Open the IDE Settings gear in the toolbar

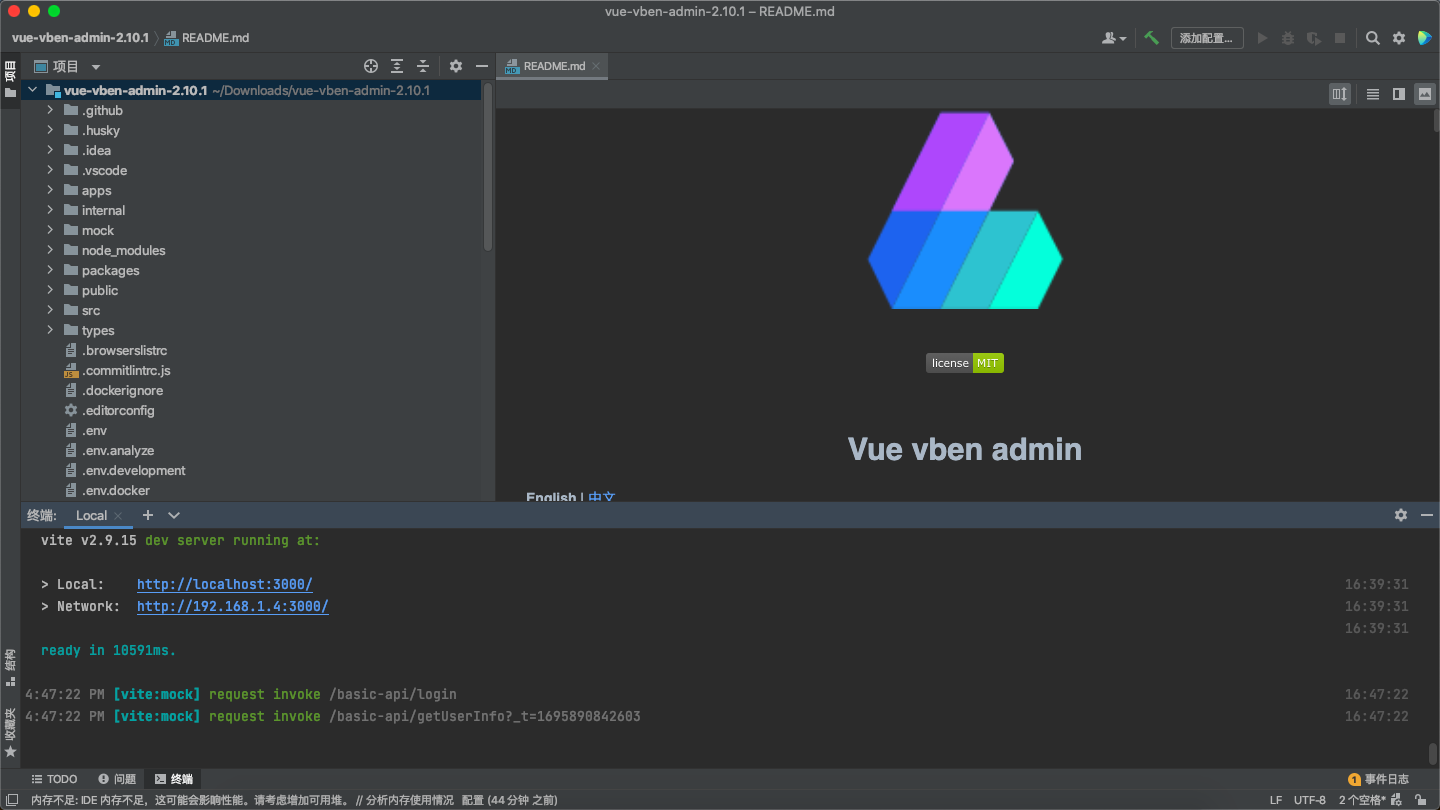1398,37
